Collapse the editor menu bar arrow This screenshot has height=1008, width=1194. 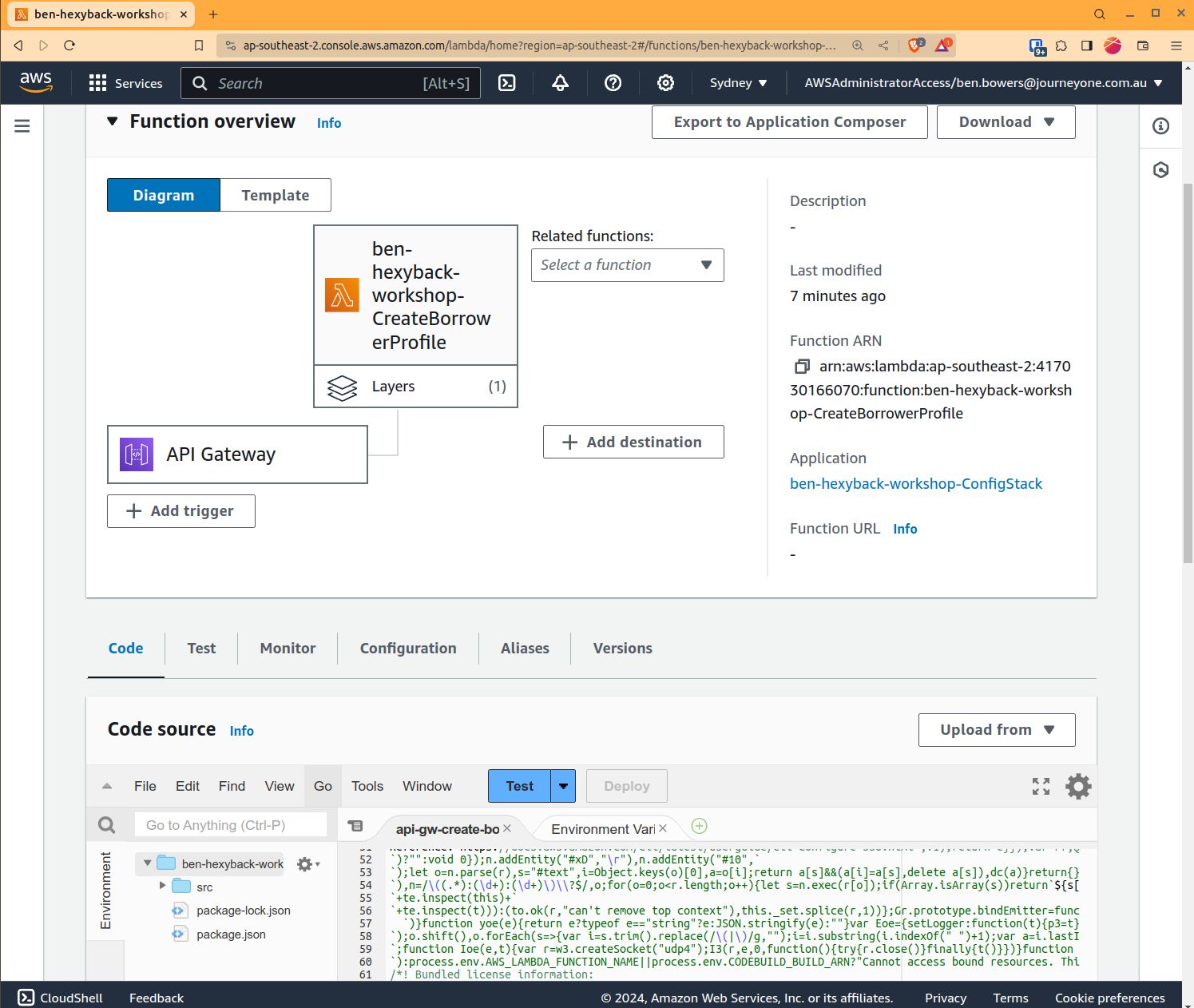coord(107,787)
